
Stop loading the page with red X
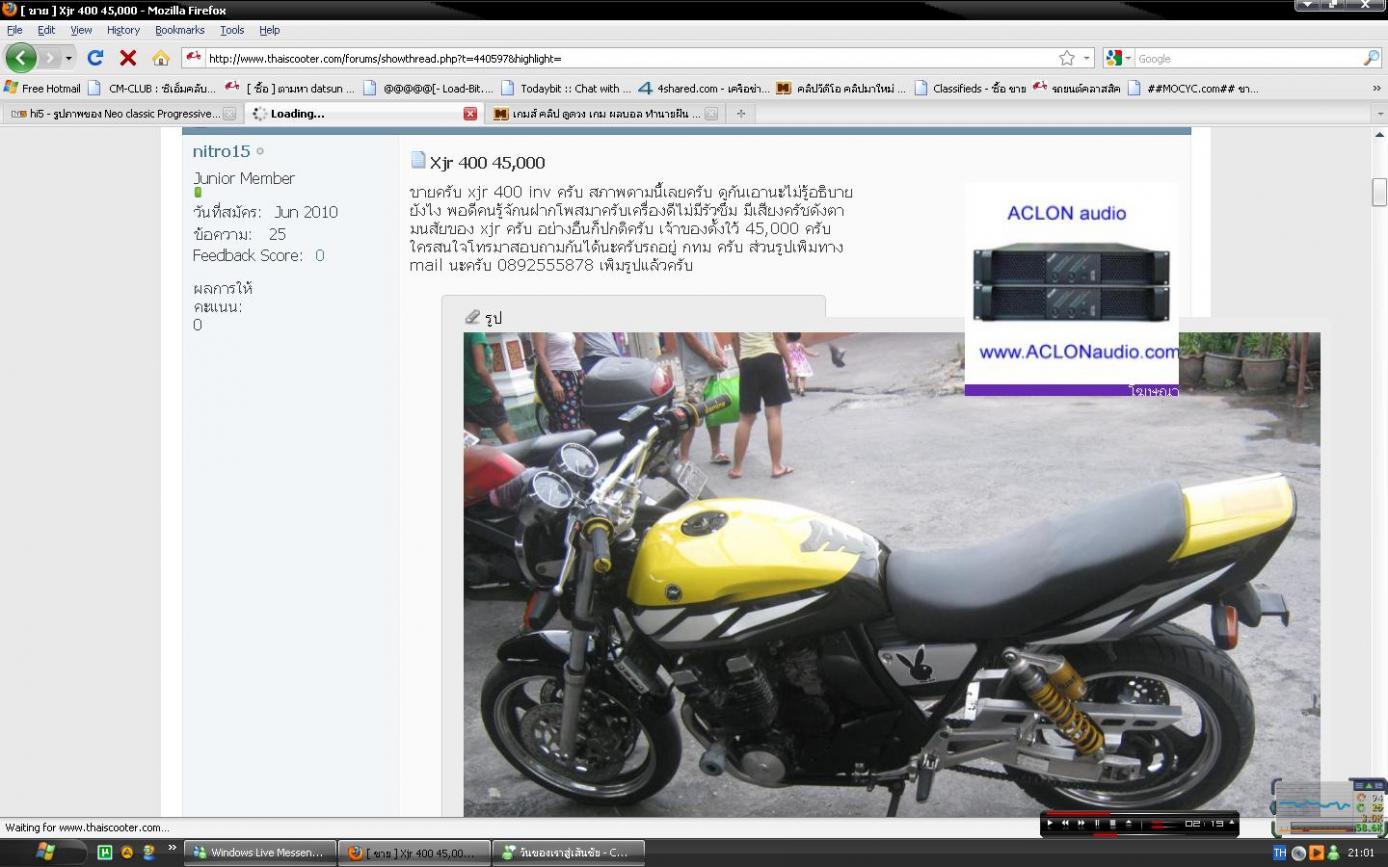point(128,58)
